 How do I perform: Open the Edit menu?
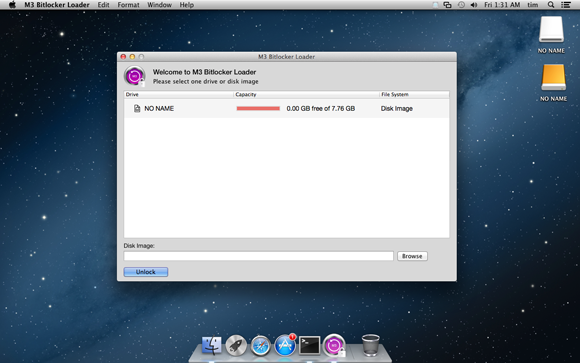pyautogui.click(x=103, y=5)
